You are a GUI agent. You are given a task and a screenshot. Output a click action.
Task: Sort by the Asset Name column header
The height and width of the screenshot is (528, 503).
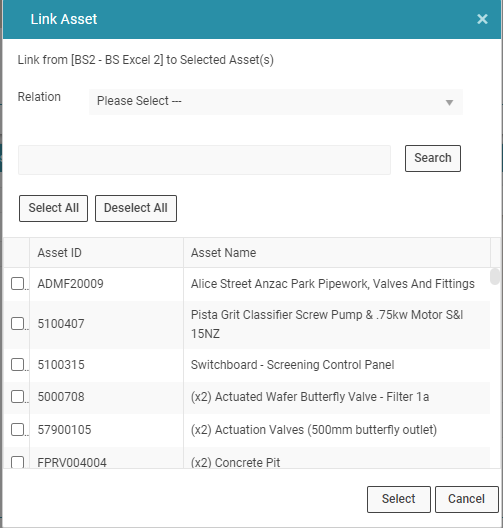[x=337, y=253]
